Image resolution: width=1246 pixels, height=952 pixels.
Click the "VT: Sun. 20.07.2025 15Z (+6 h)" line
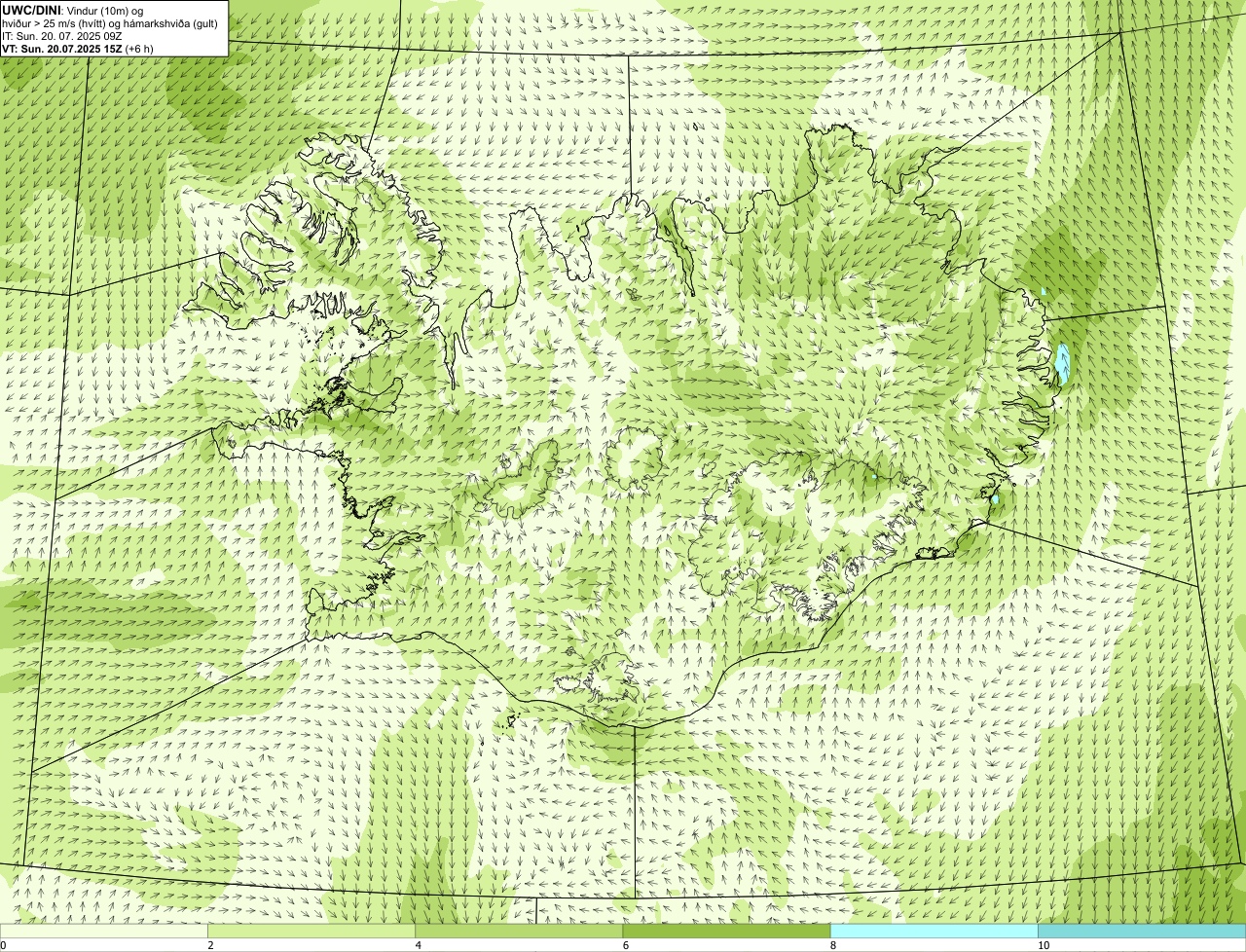tap(78, 48)
